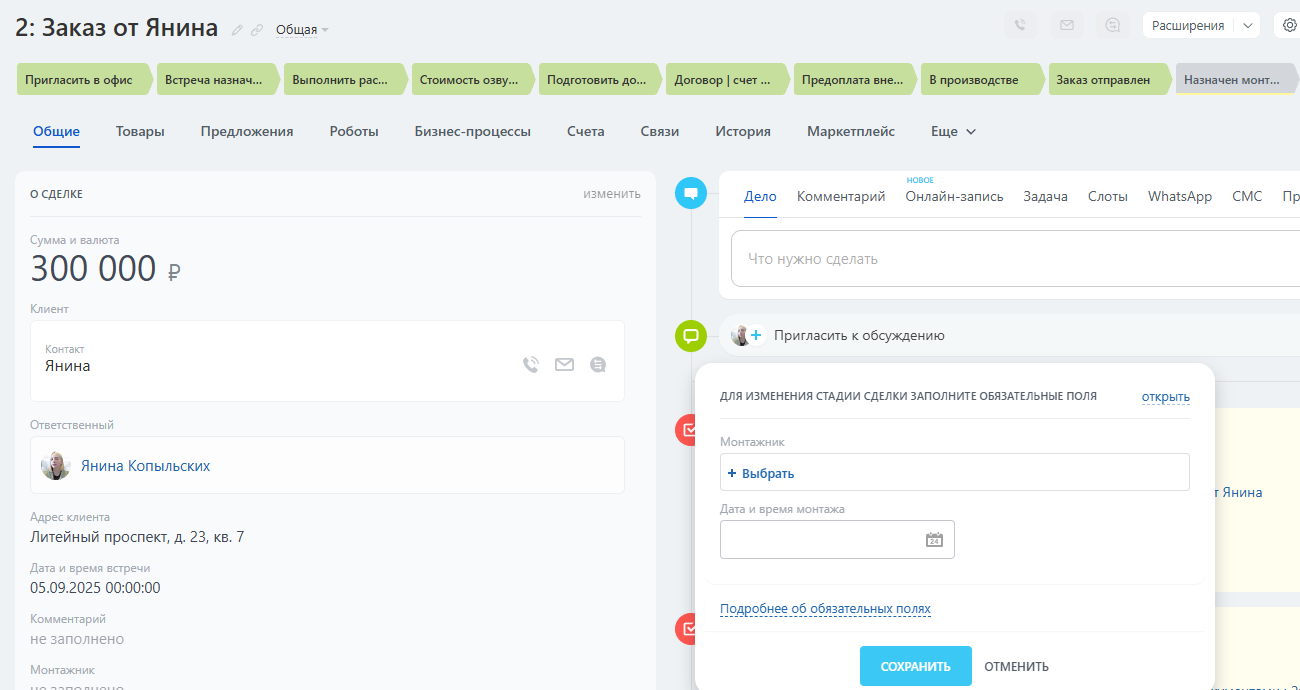The width and height of the screenshot is (1300, 690).
Task: Open the Маркетплейс tab
Action: pos(851,131)
